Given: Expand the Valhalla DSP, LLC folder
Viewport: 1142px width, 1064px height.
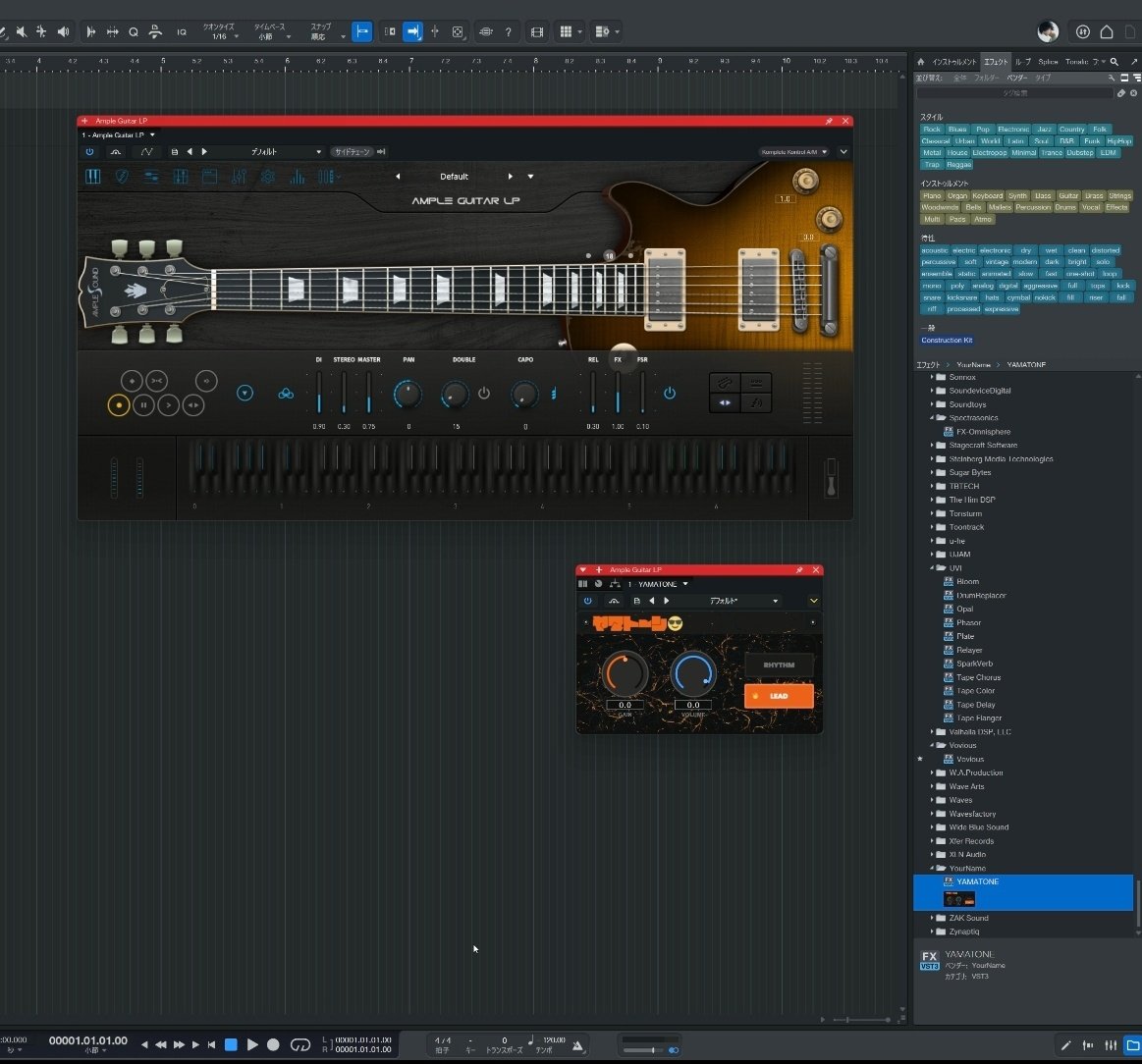Looking at the screenshot, I should (932, 732).
